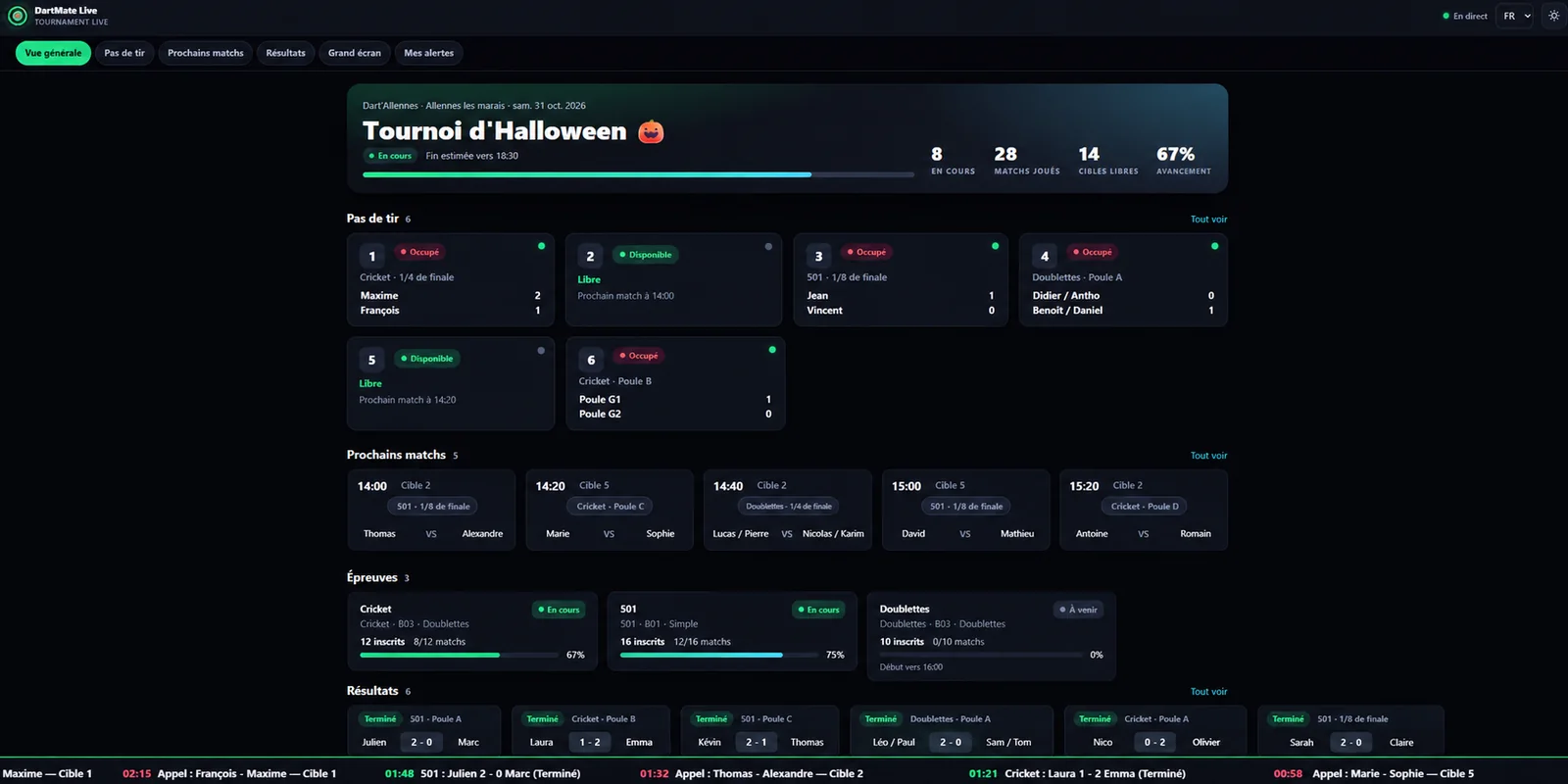Screen dimensions: 1568x784
Task: Click Tout voir link for Pas de tir
Action: click(1208, 220)
